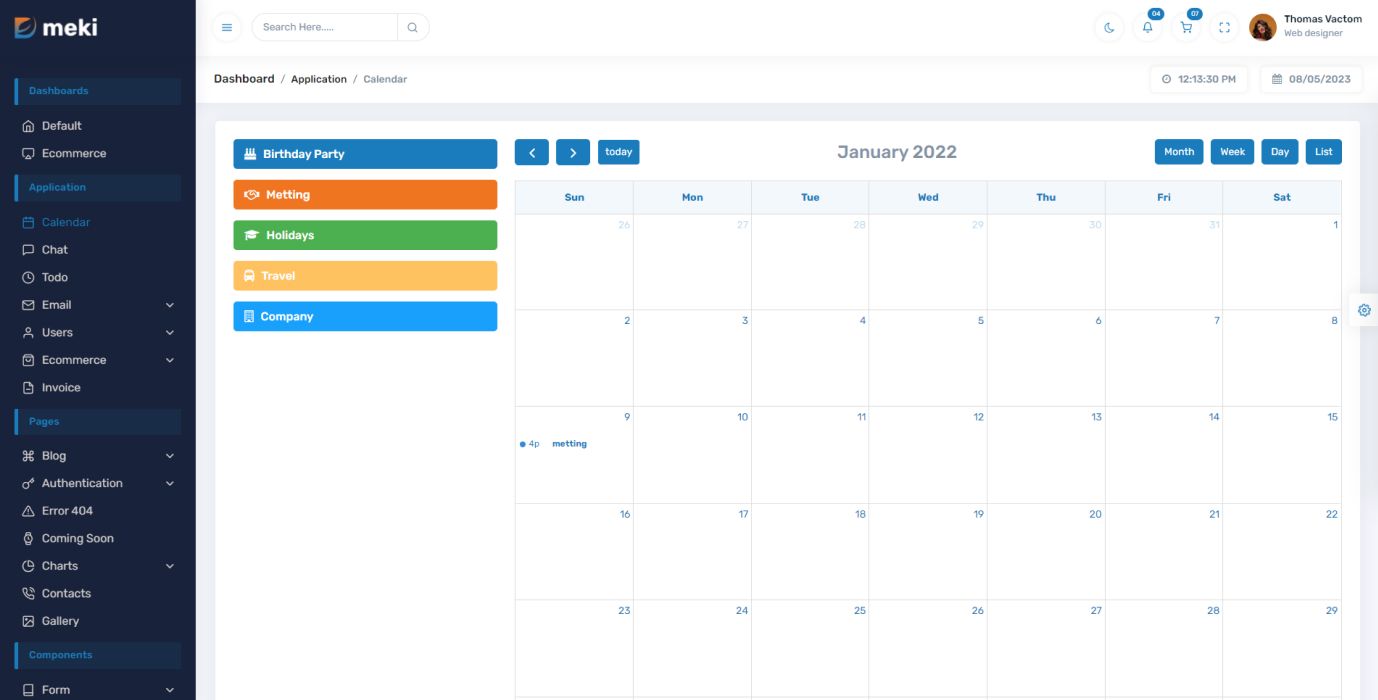Click the meki logo

pos(56,28)
